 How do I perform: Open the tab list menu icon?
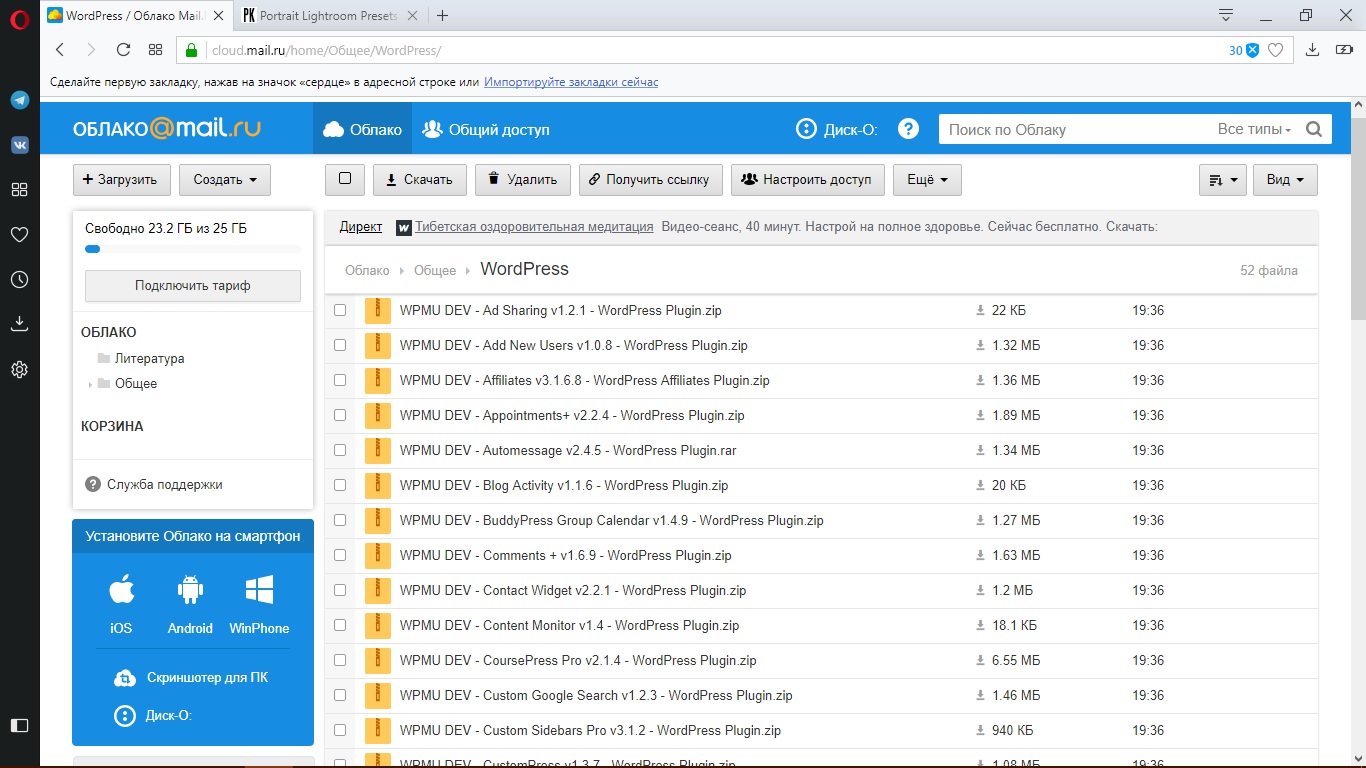point(1226,15)
